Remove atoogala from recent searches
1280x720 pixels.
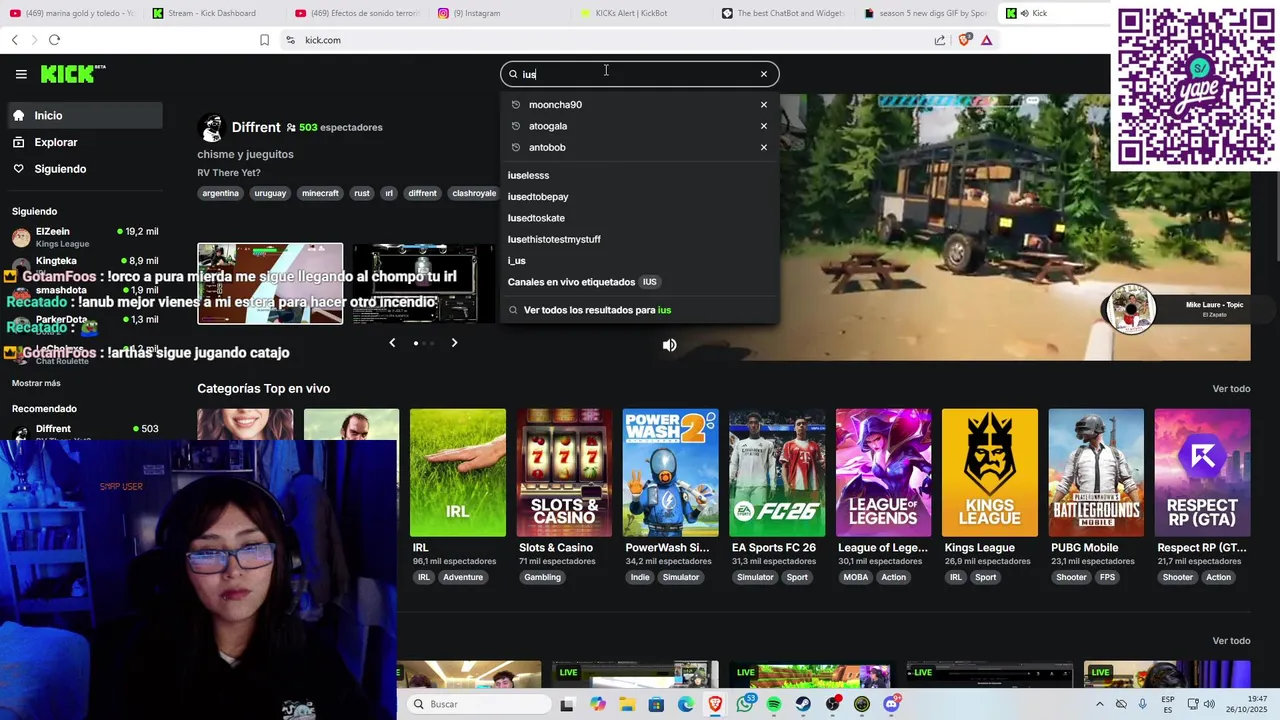[764, 126]
